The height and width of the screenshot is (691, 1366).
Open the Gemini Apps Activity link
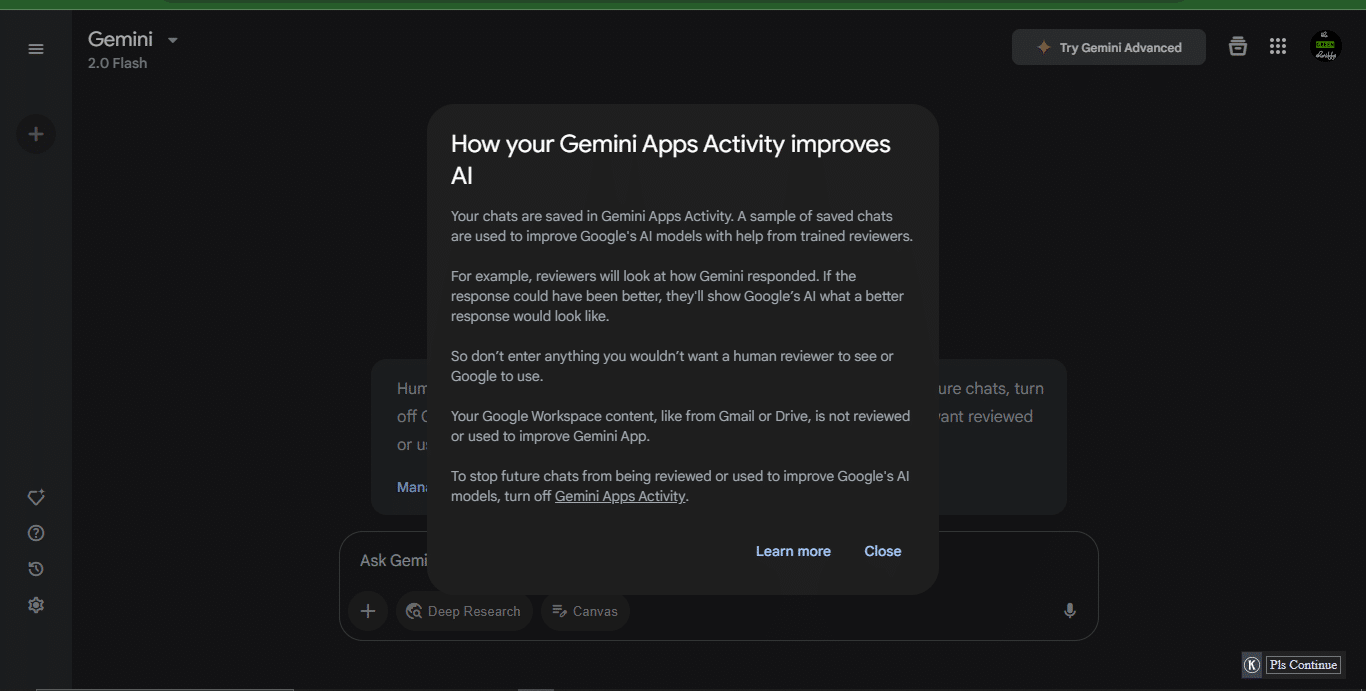click(x=620, y=496)
